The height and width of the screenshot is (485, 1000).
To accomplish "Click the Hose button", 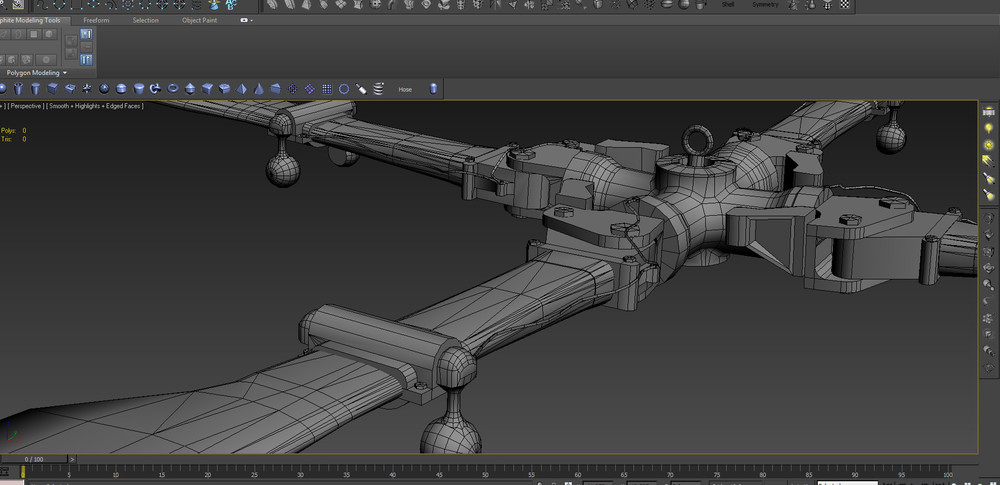I will pyautogui.click(x=405, y=89).
